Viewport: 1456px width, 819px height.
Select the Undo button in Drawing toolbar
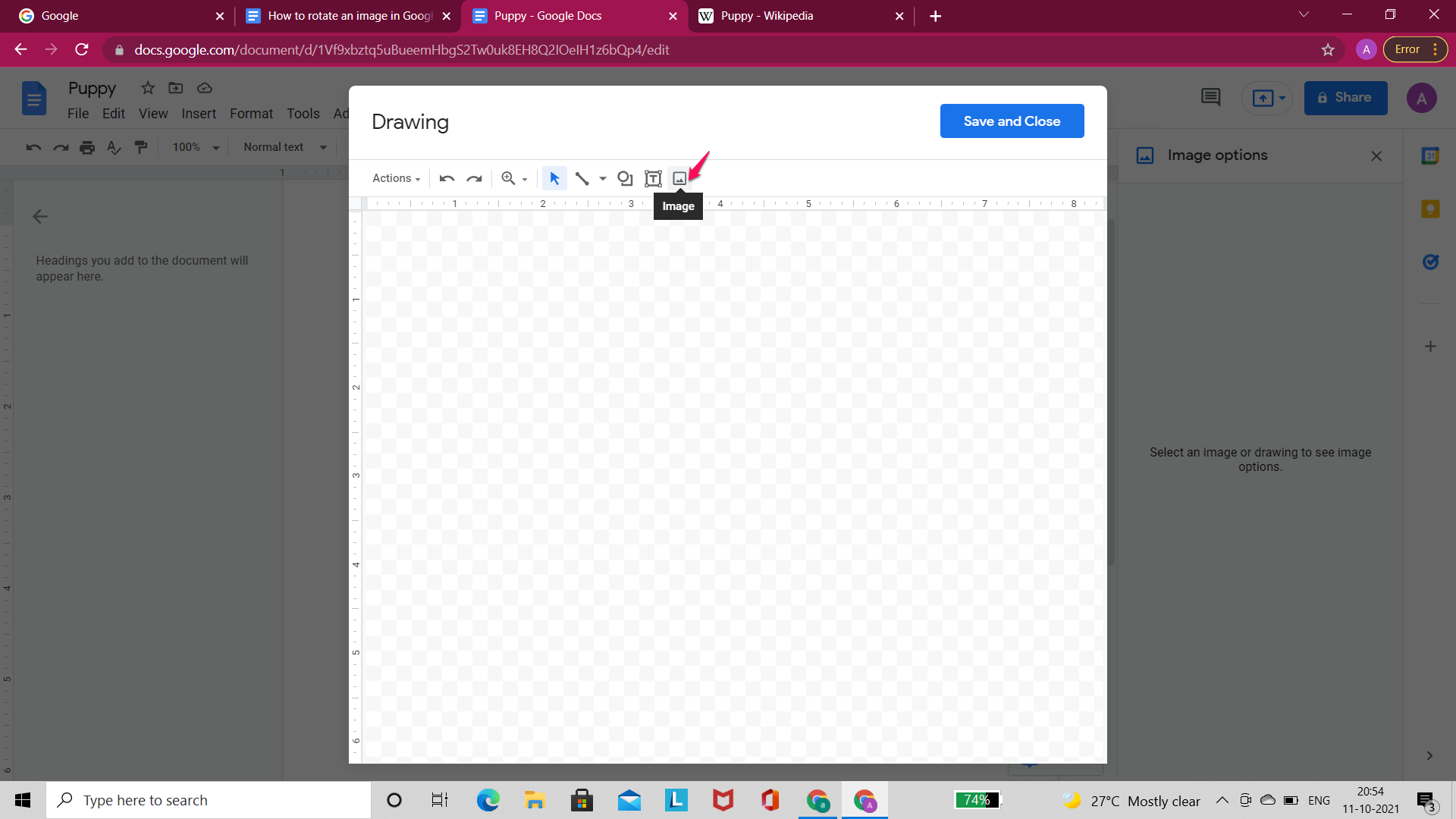(445, 178)
